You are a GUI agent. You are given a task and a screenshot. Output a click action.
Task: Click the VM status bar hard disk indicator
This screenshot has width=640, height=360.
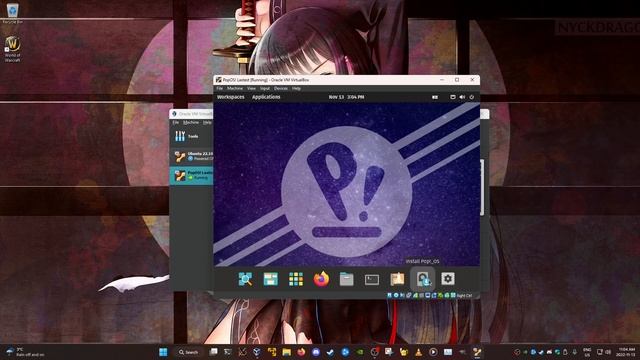click(x=389, y=295)
